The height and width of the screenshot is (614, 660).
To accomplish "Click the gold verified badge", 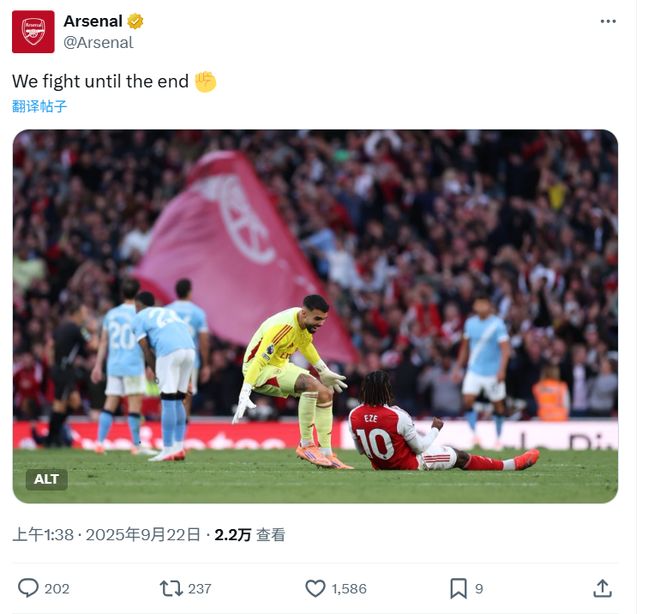I will pos(135,21).
